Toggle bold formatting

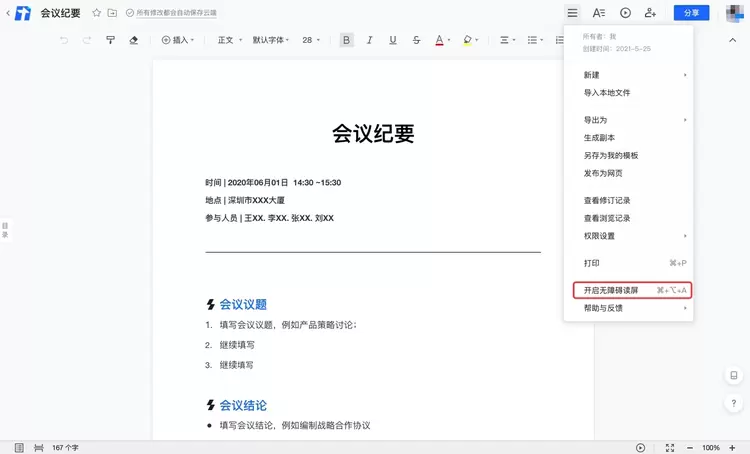(347, 40)
